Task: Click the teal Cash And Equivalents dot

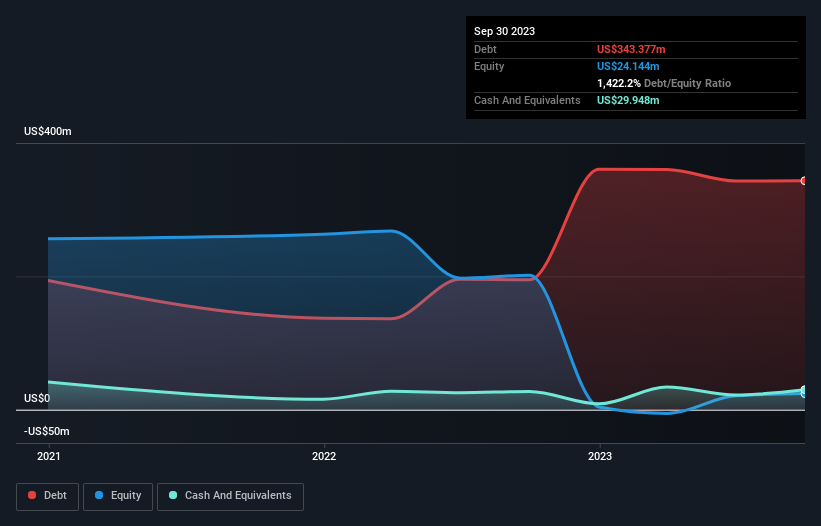Action: [173, 495]
